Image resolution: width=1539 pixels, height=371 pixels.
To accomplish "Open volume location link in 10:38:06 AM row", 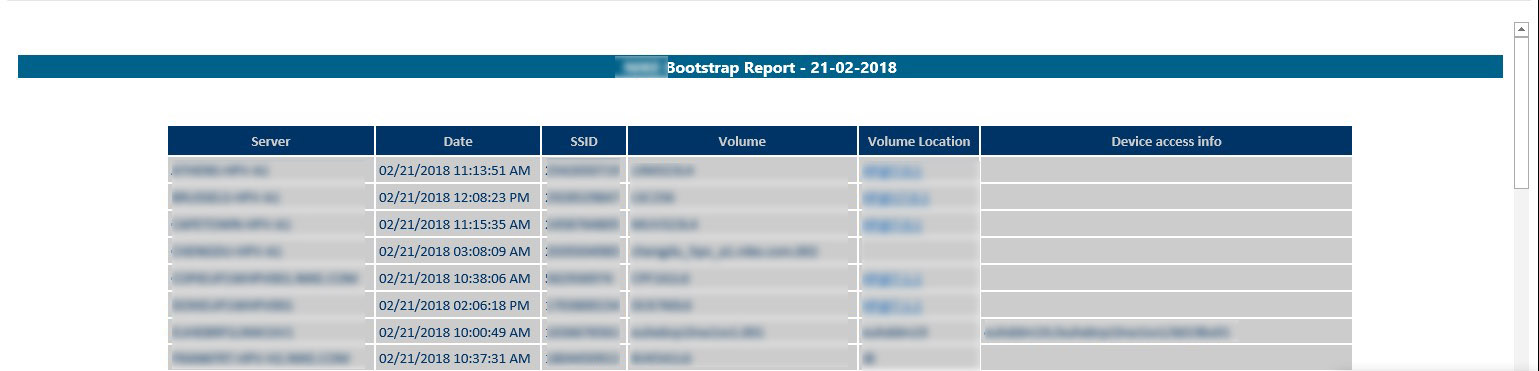I will (892, 279).
